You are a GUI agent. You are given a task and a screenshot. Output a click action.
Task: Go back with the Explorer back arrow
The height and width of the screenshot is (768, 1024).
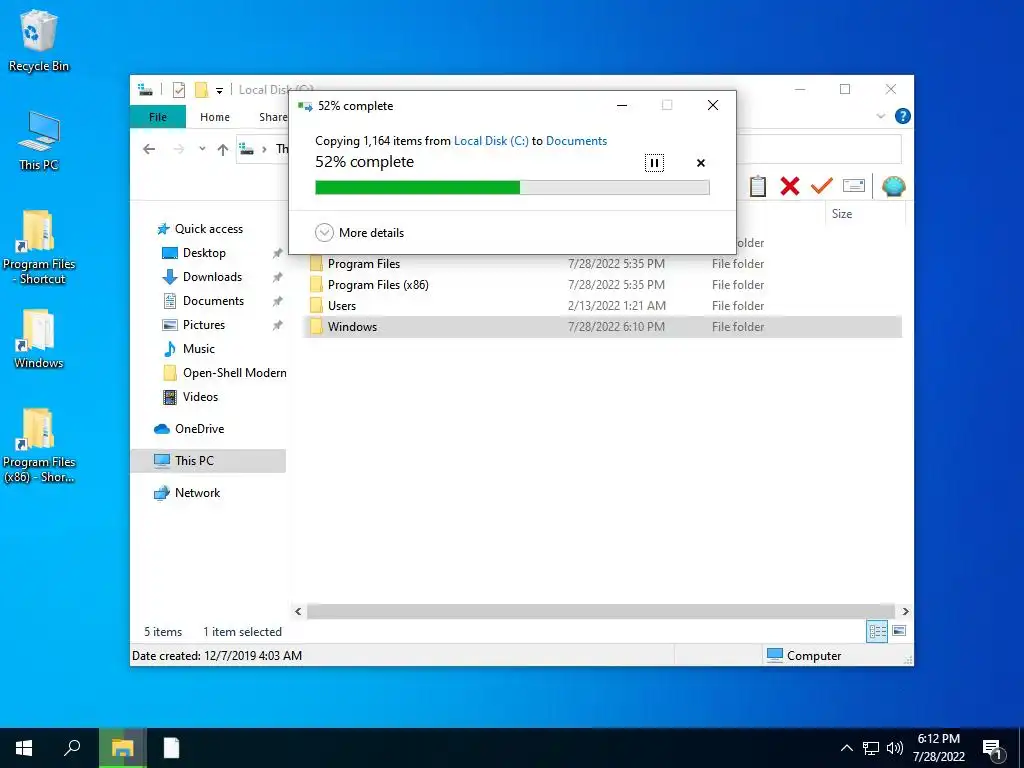149,149
